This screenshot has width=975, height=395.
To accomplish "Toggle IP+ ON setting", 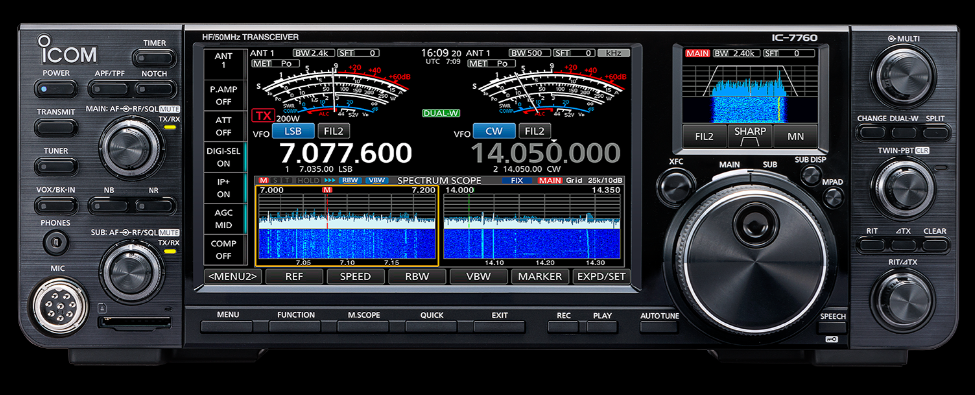I will (224, 188).
